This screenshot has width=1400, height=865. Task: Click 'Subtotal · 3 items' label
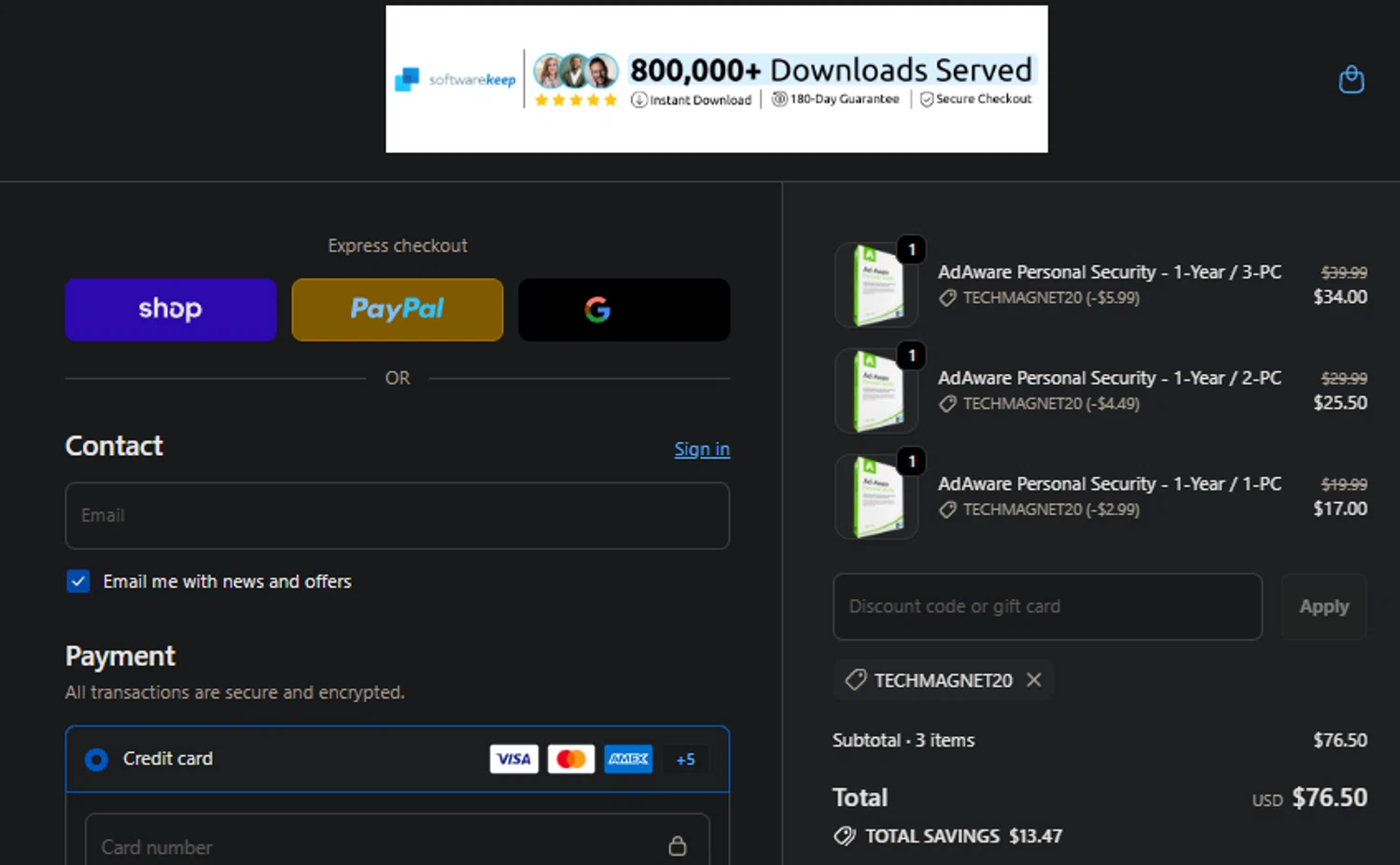tap(903, 740)
